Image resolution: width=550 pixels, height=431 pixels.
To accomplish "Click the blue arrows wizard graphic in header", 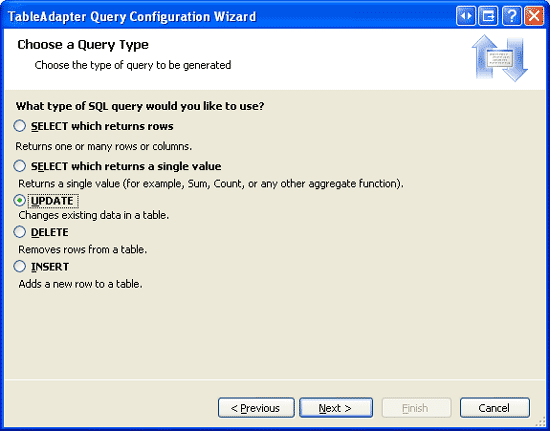I will pyautogui.click(x=500, y=58).
